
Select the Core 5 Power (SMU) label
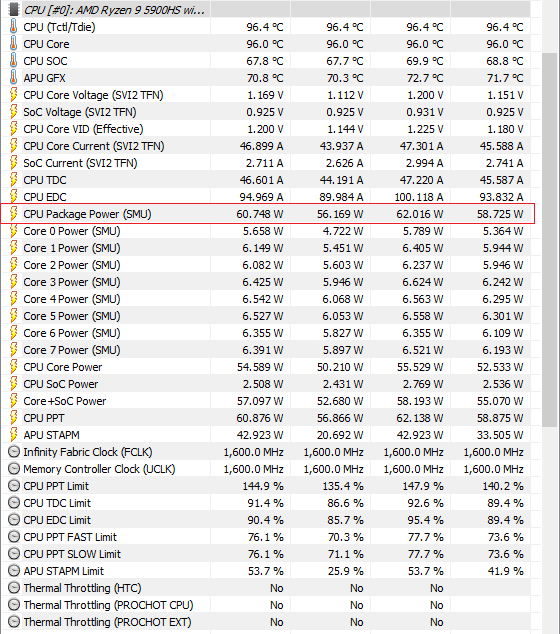tap(72, 316)
